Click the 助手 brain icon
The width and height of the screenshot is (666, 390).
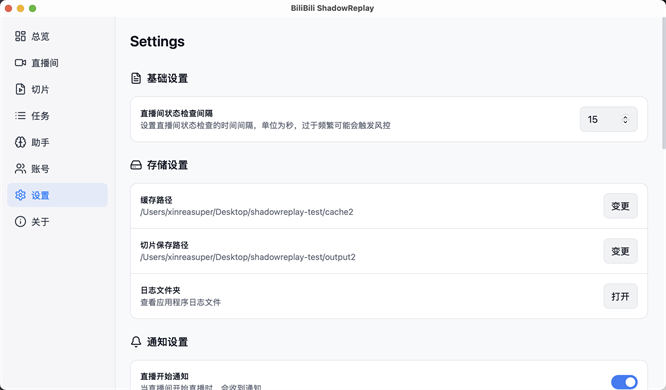click(x=20, y=142)
